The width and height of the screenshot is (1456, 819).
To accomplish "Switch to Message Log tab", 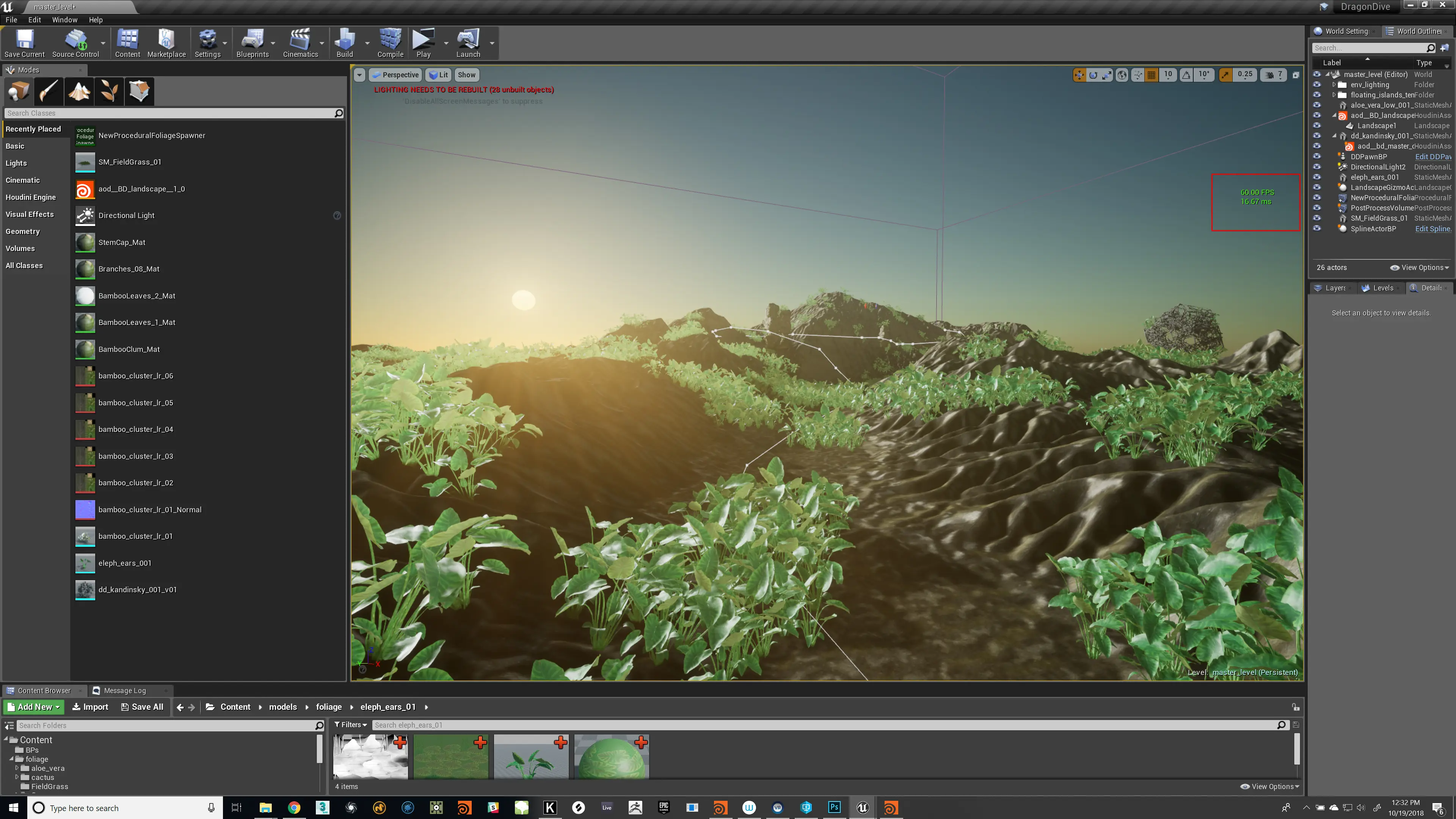I will 125,691.
